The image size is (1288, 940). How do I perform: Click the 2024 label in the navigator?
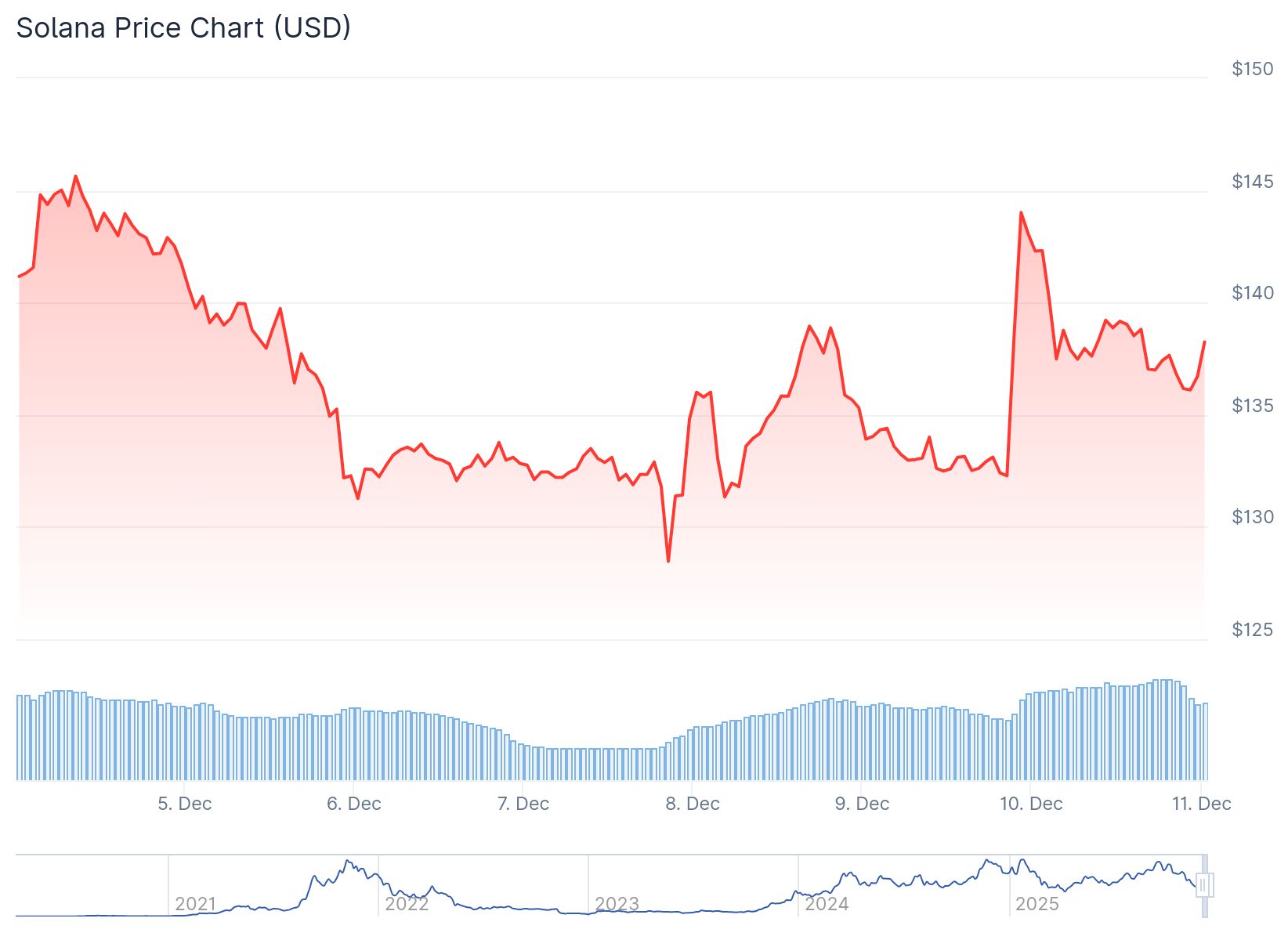click(827, 904)
